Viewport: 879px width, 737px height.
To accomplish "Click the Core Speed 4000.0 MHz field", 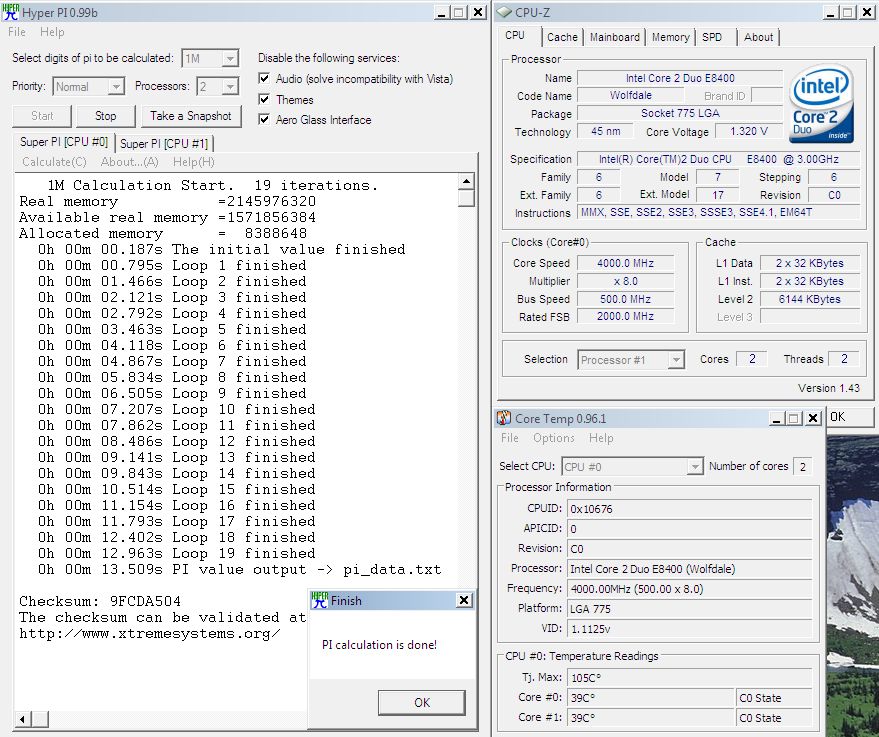I will (x=625, y=263).
